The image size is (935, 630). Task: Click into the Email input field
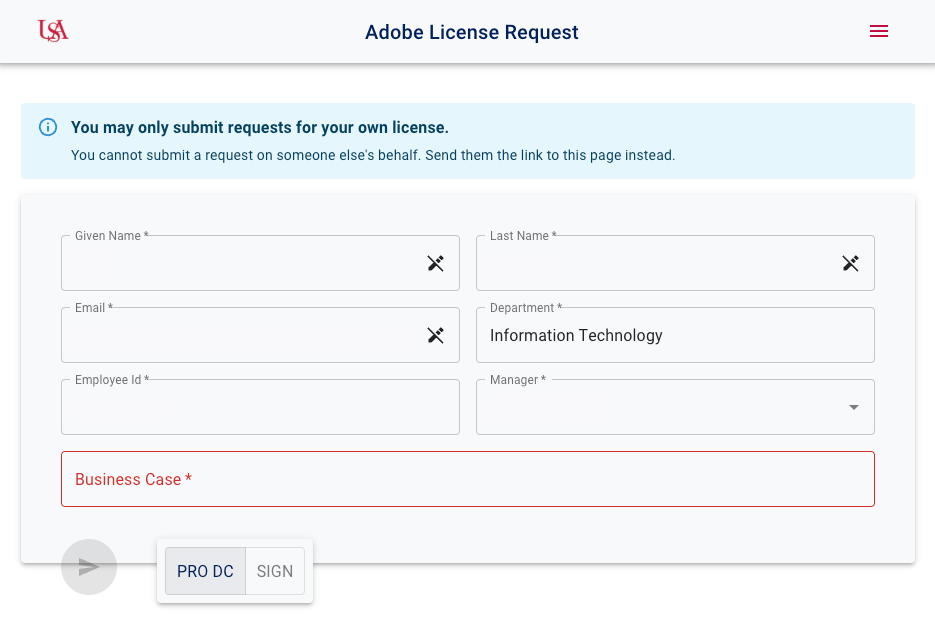click(240, 337)
